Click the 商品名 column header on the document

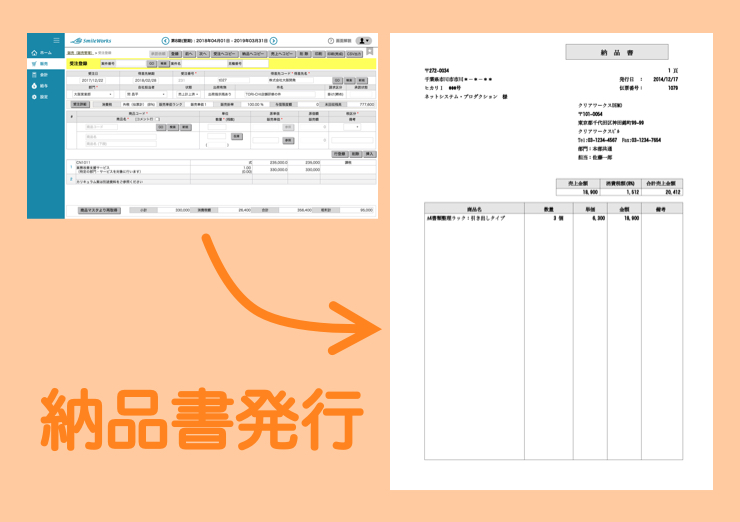point(474,209)
